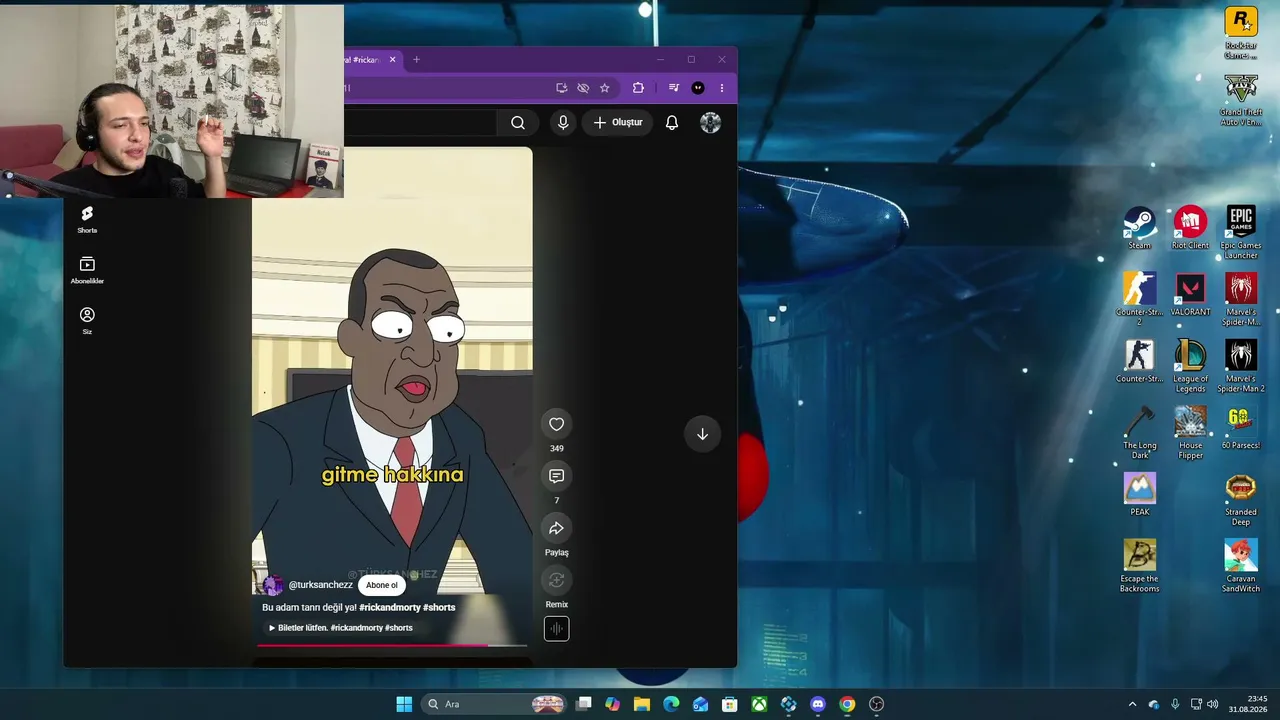The width and height of the screenshot is (1280, 720).
Task: Switch to Chrome on taskbar
Action: click(x=847, y=704)
